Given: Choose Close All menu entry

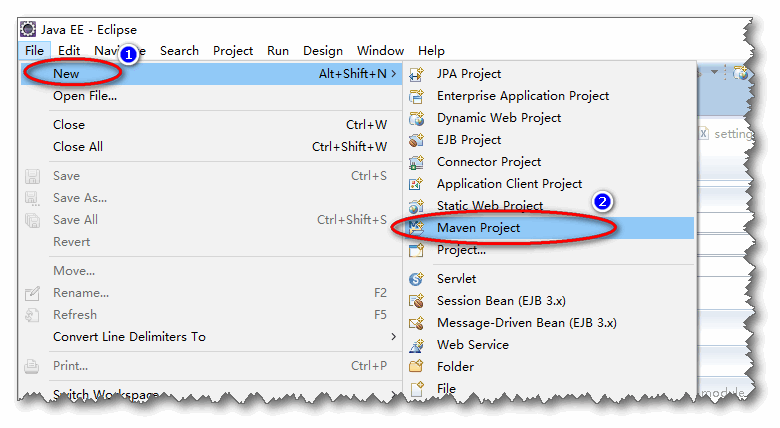Looking at the screenshot, I should pyautogui.click(x=211, y=147).
